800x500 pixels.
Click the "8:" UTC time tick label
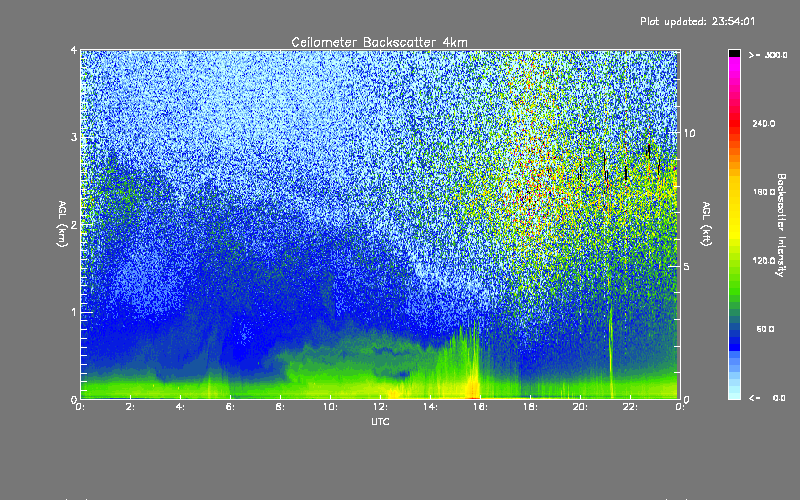click(x=280, y=407)
